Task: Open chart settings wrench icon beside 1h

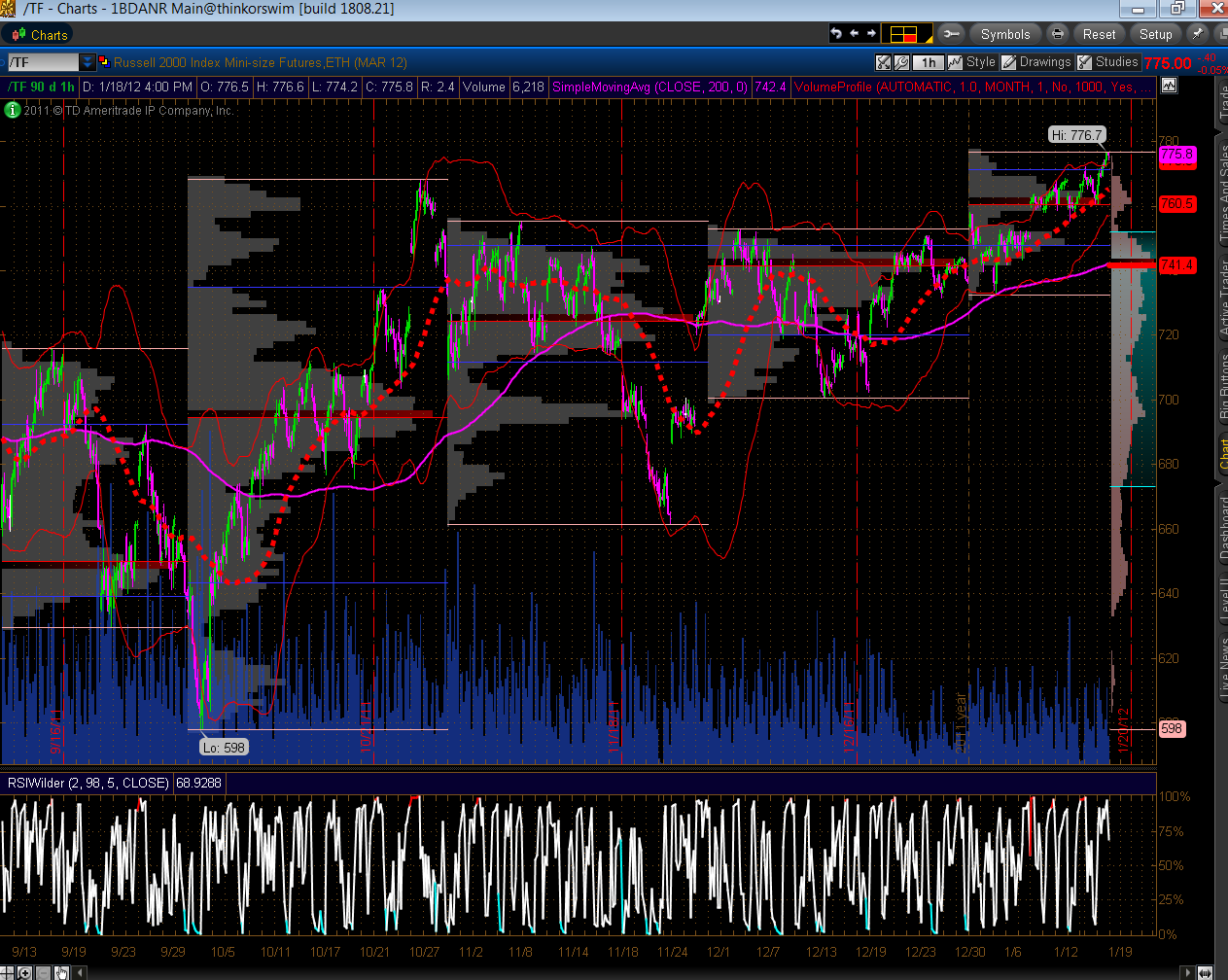Action: [901, 62]
